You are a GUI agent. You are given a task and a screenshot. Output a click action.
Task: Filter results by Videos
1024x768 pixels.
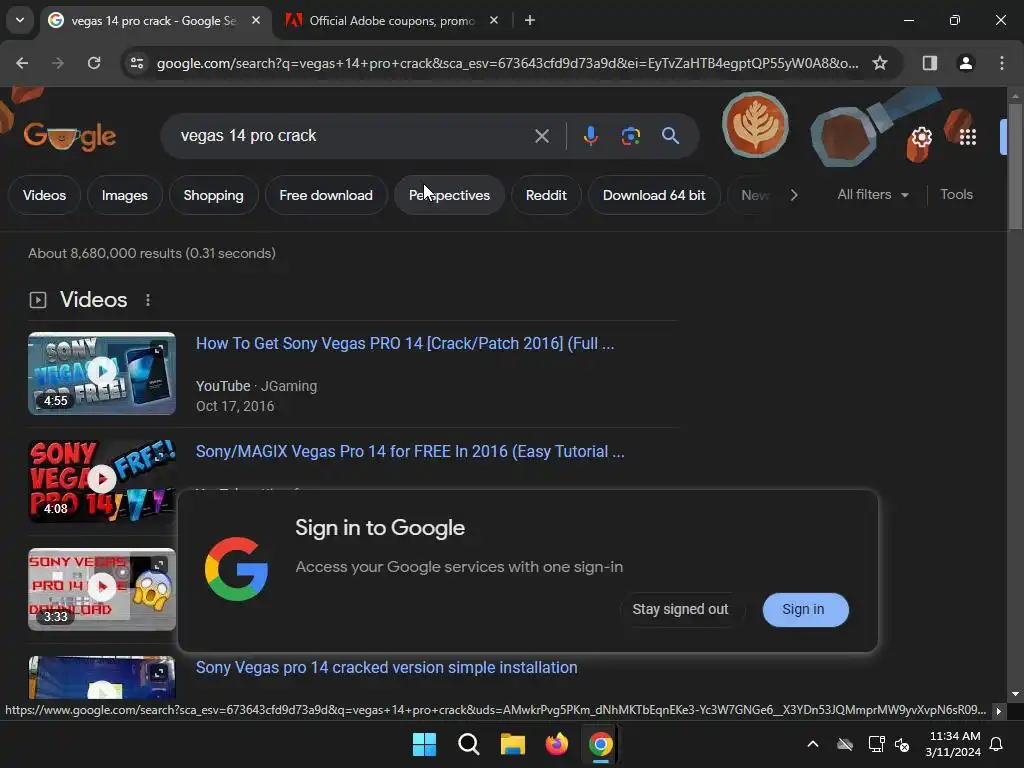44,195
